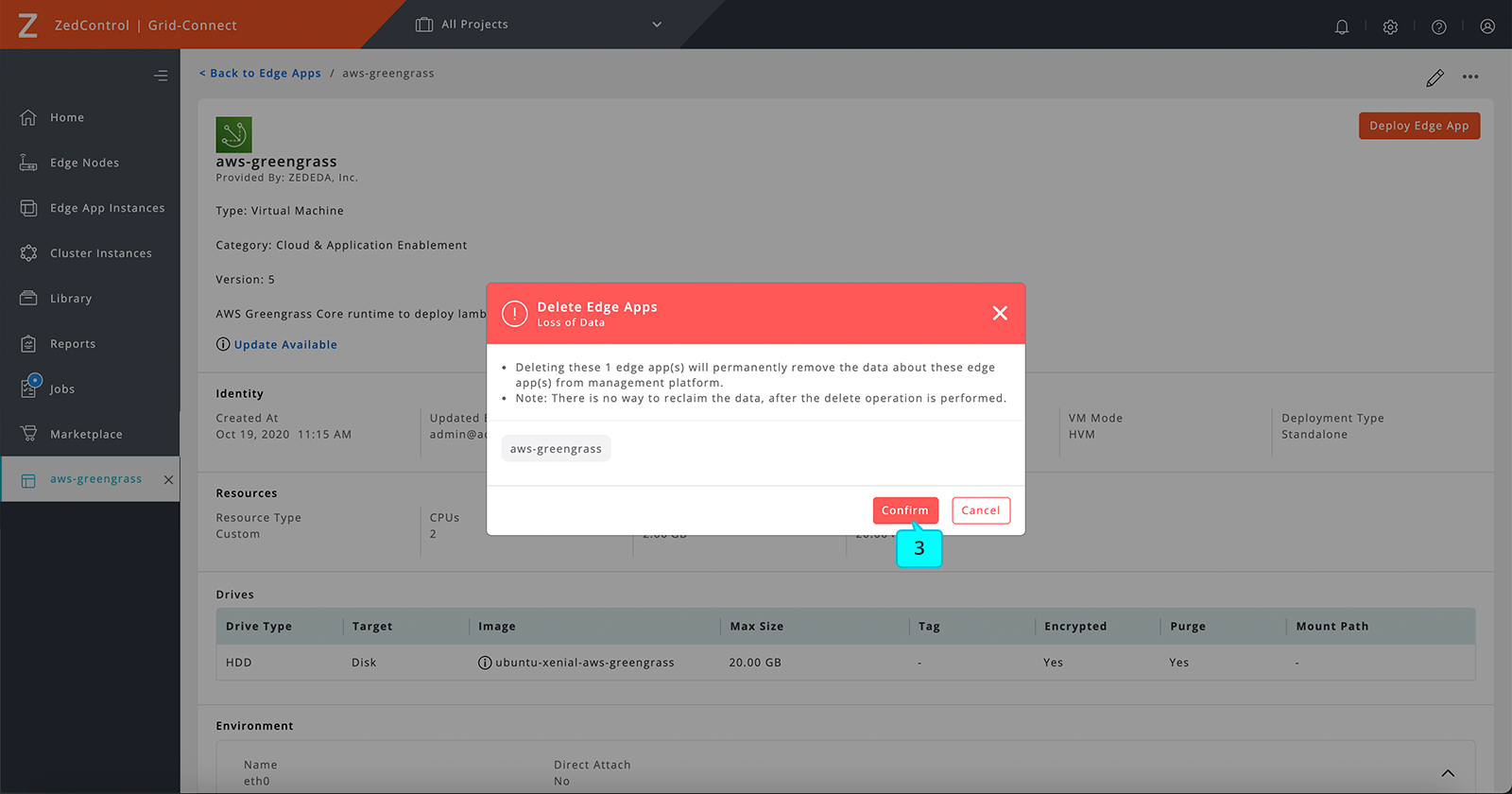Image resolution: width=1512 pixels, height=794 pixels.
Task: Open help question mark icon
Action: coord(1439,26)
